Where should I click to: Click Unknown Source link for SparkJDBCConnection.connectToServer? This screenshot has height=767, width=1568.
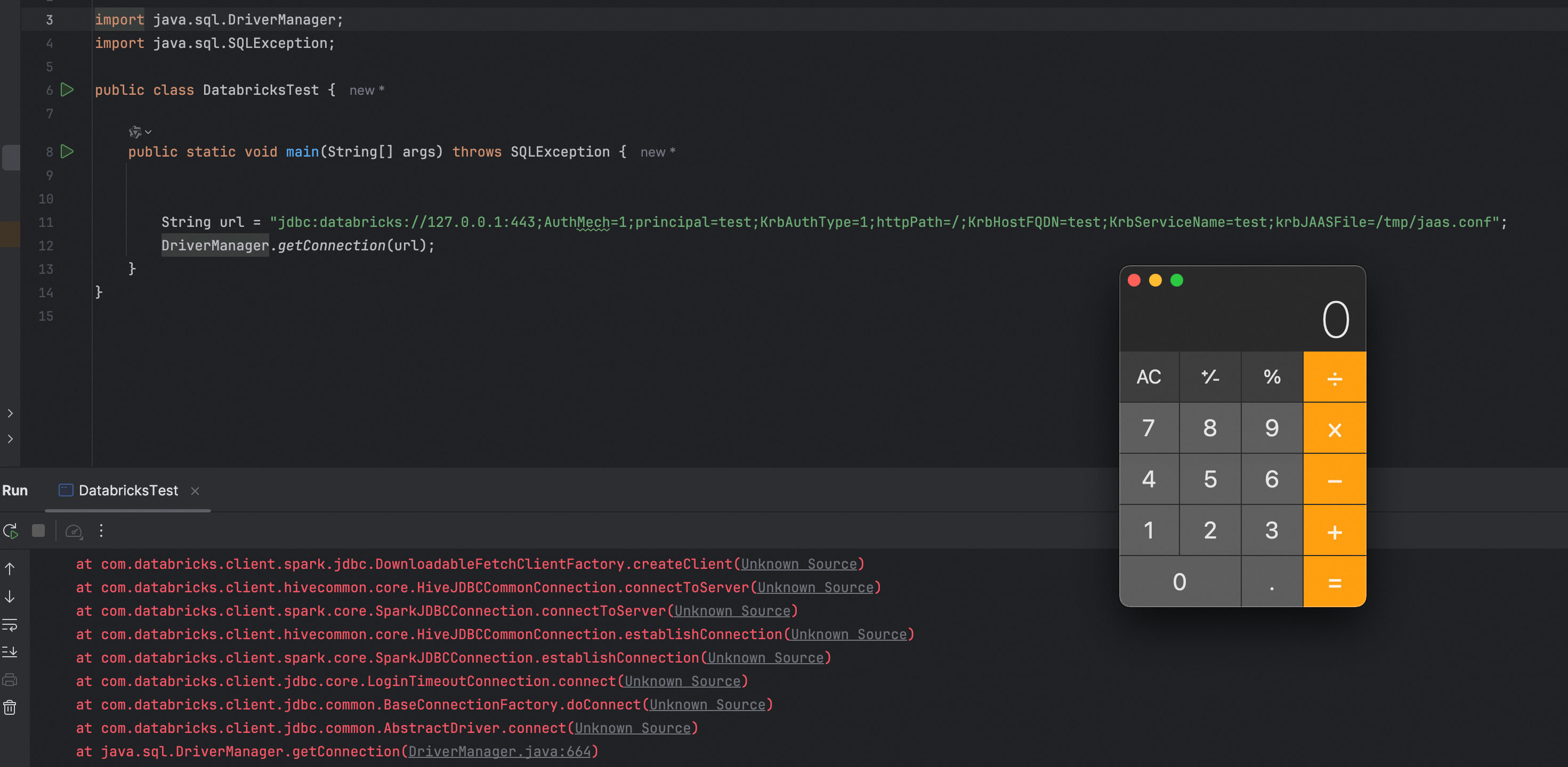pyautogui.click(x=732, y=611)
